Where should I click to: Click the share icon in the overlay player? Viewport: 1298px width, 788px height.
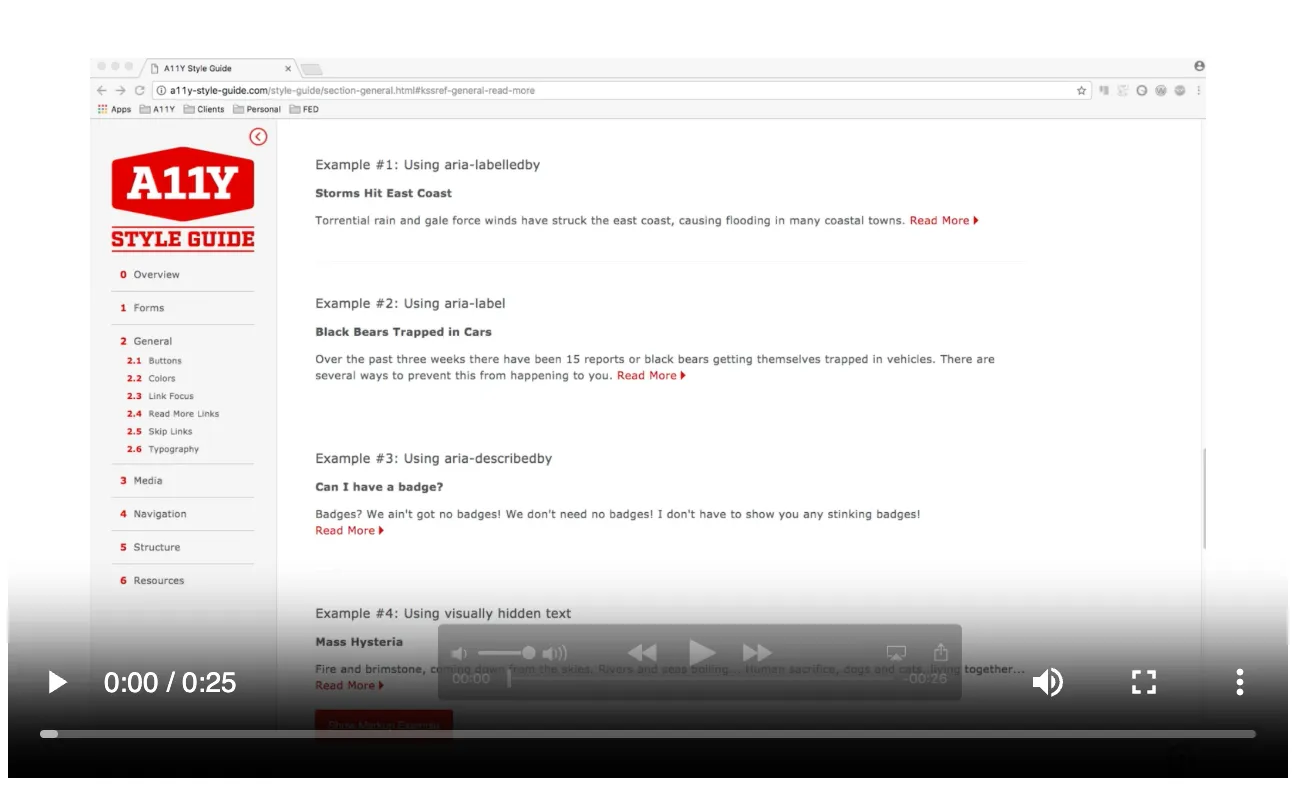point(940,652)
